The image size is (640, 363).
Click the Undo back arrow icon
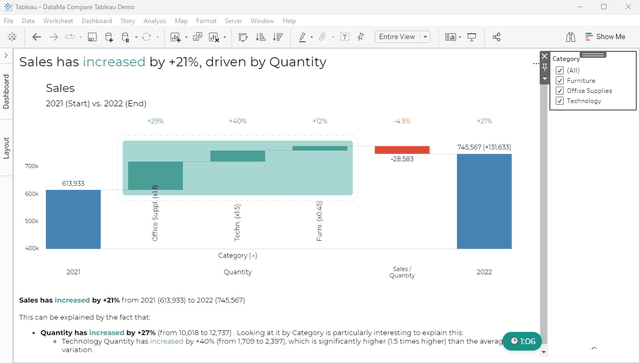[x=37, y=37]
